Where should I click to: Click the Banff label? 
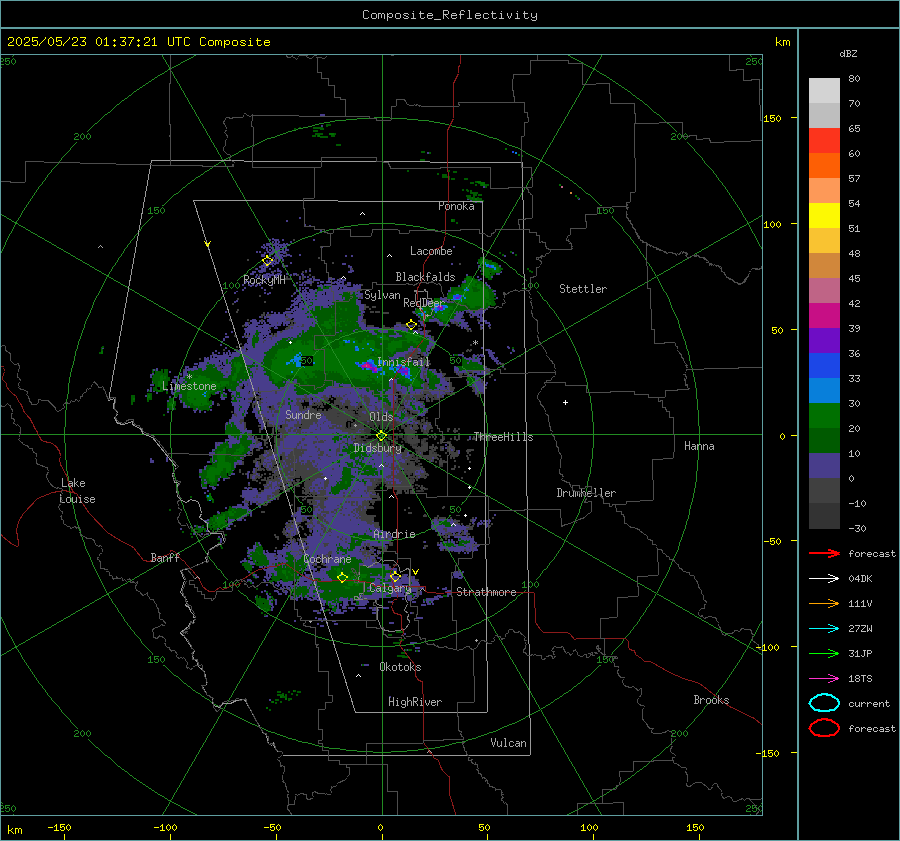[165, 557]
